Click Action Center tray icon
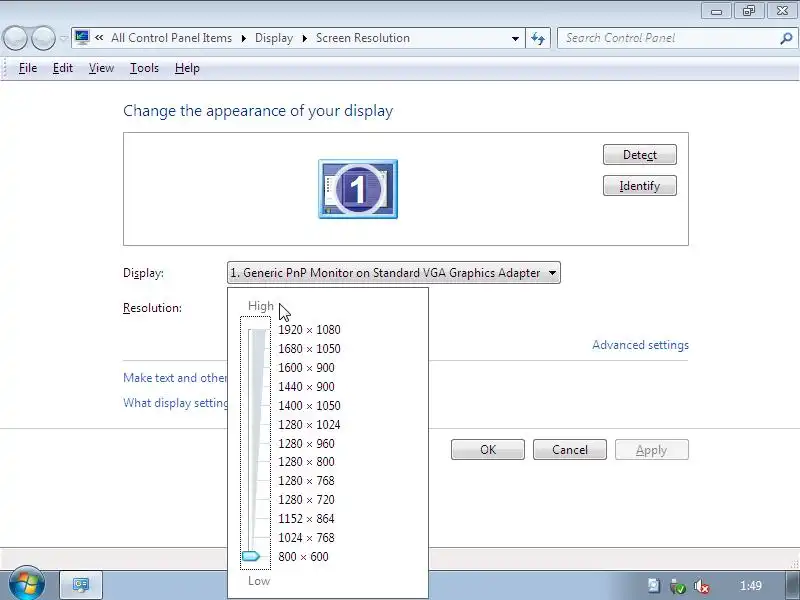This screenshot has width=800, height=600. [x=654, y=586]
